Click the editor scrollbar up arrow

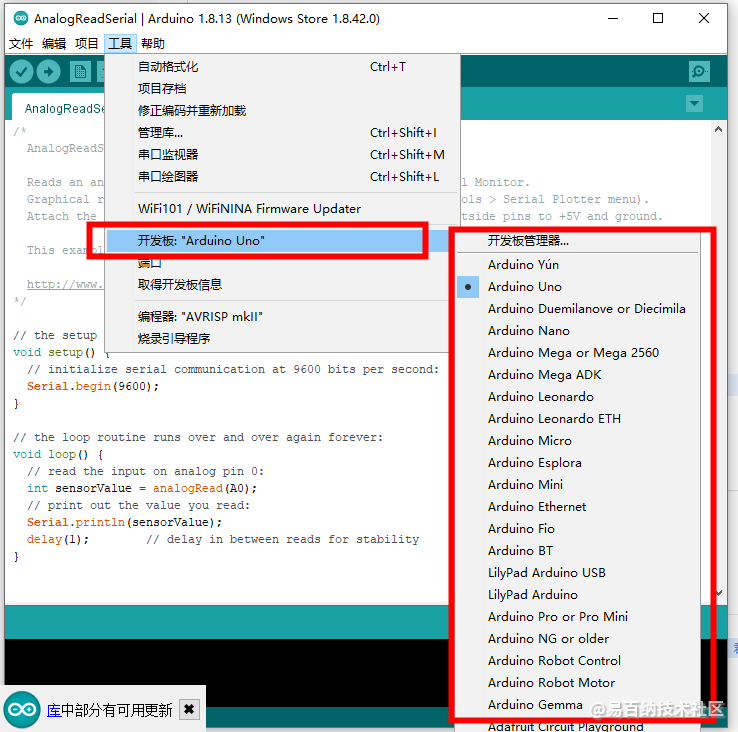718,129
